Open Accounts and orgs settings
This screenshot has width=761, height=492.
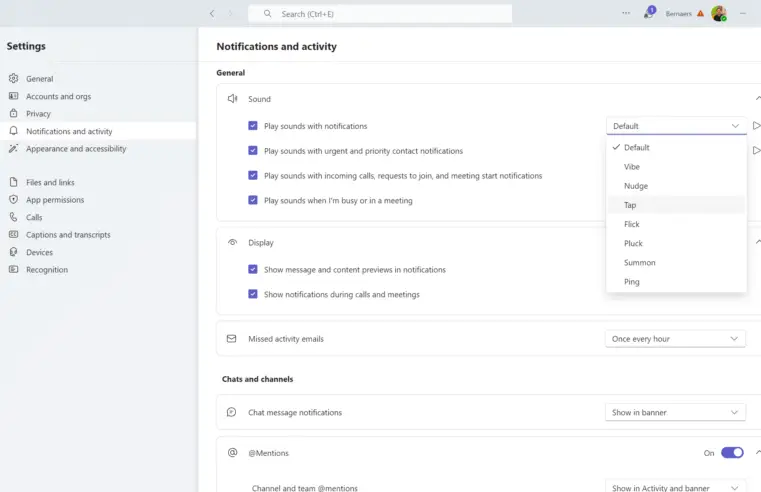tap(98, 96)
